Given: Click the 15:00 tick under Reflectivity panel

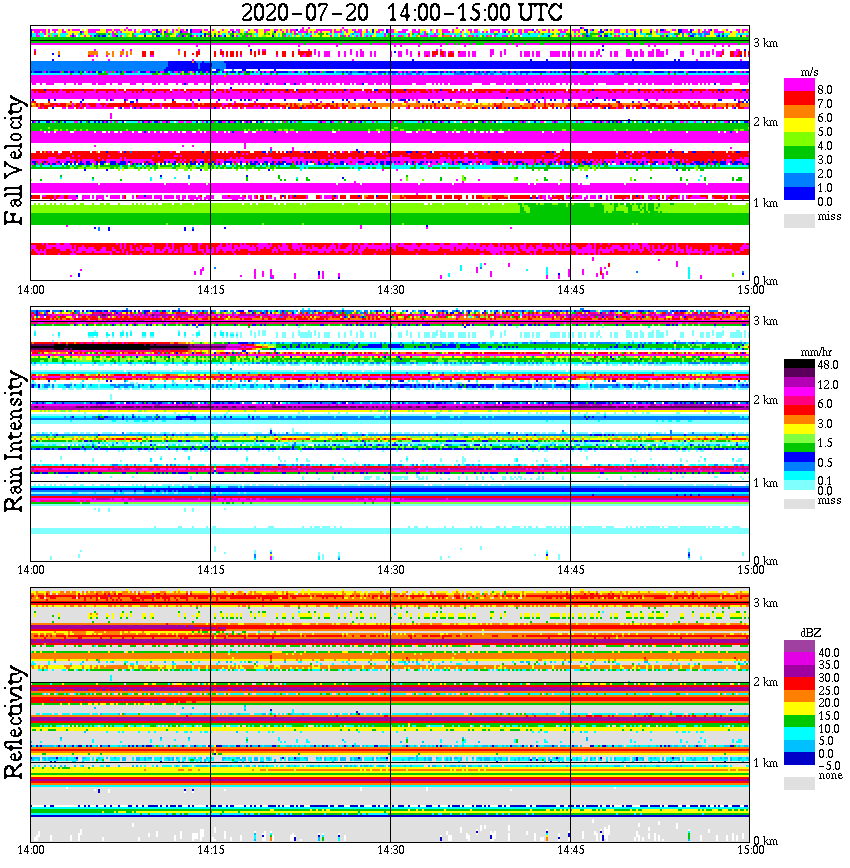Looking at the screenshot, I should (751, 850).
